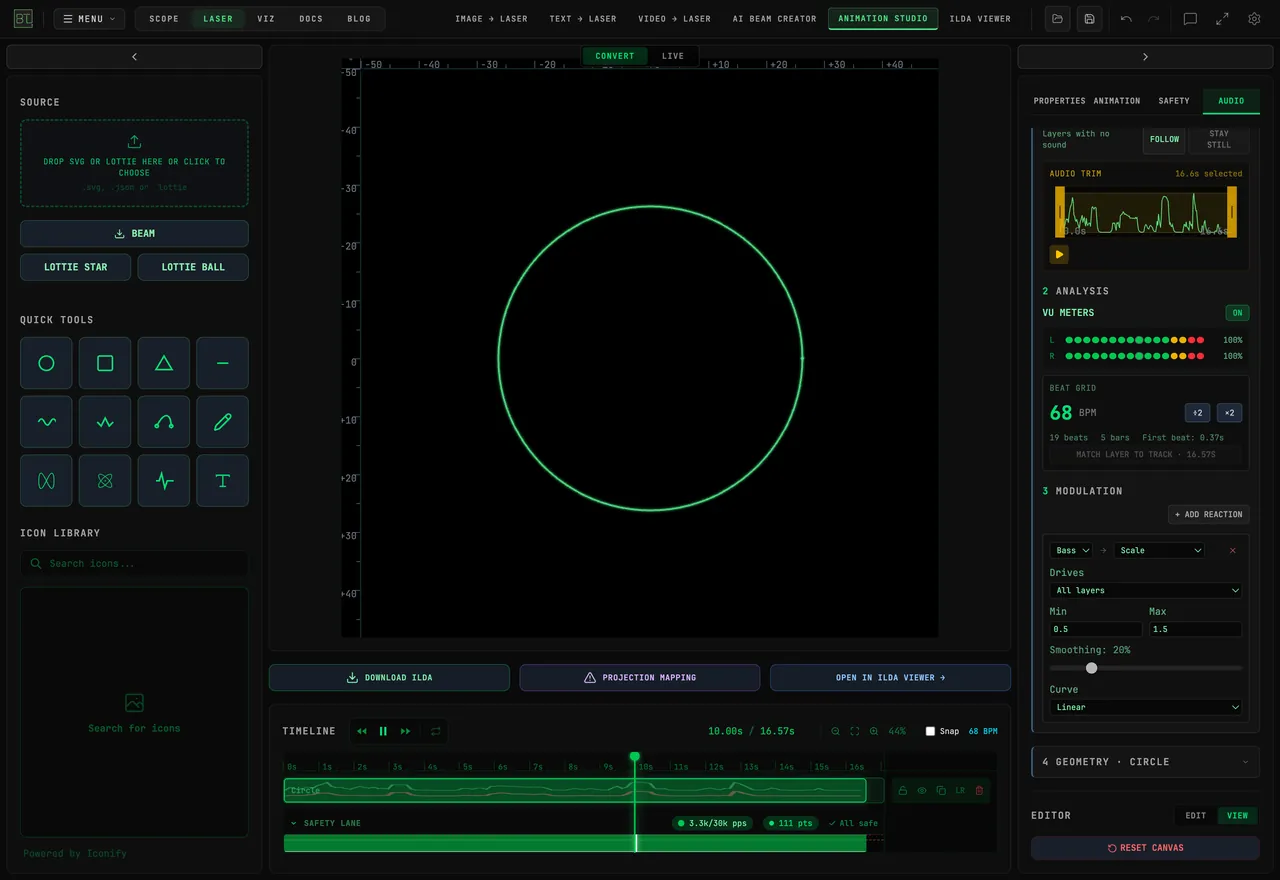Open the MENU dropdown

(x=90, y=18)
